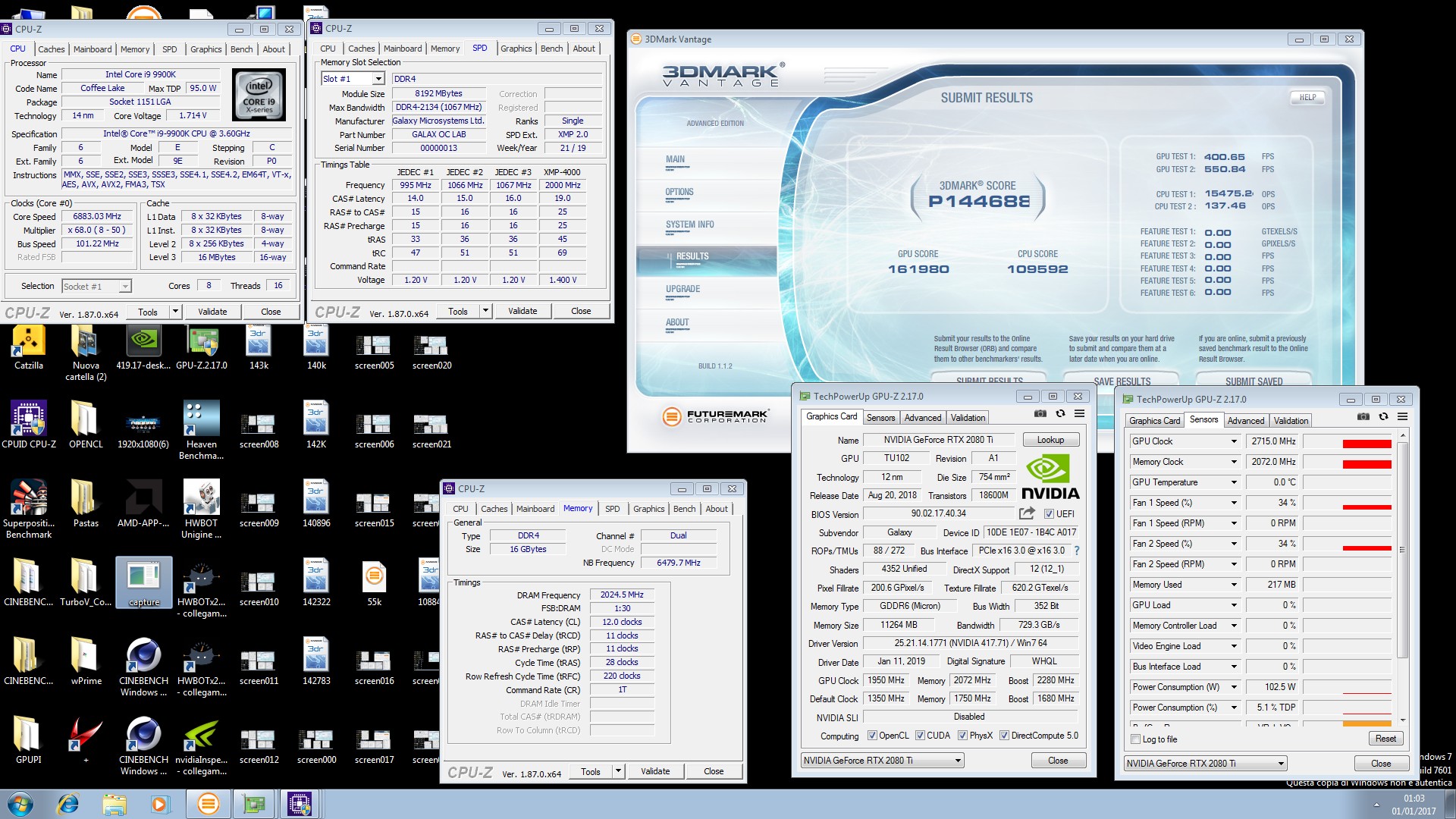This screenshot has width=1456, height=819.
Task: Select the capture desktop icon
Action: [143, 583]
